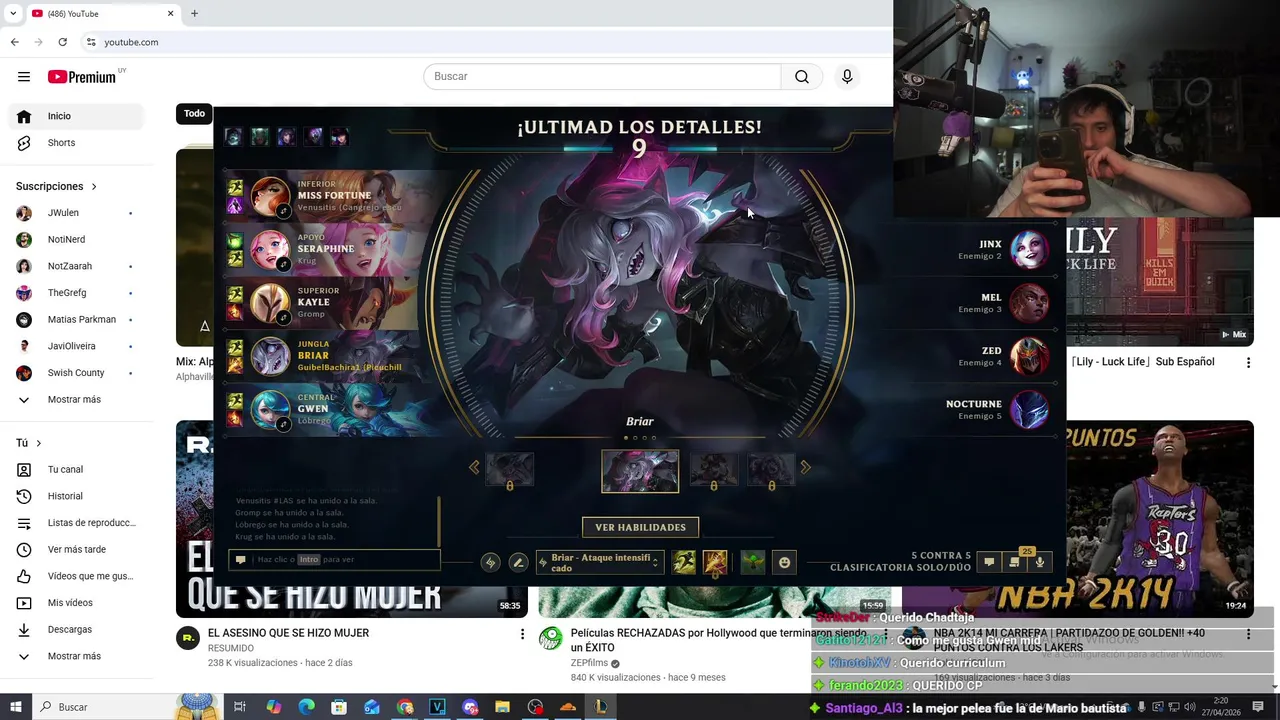1280x720 pixels.
Task: Change second summoner spell Smite slot
Action: click(715, 563)
